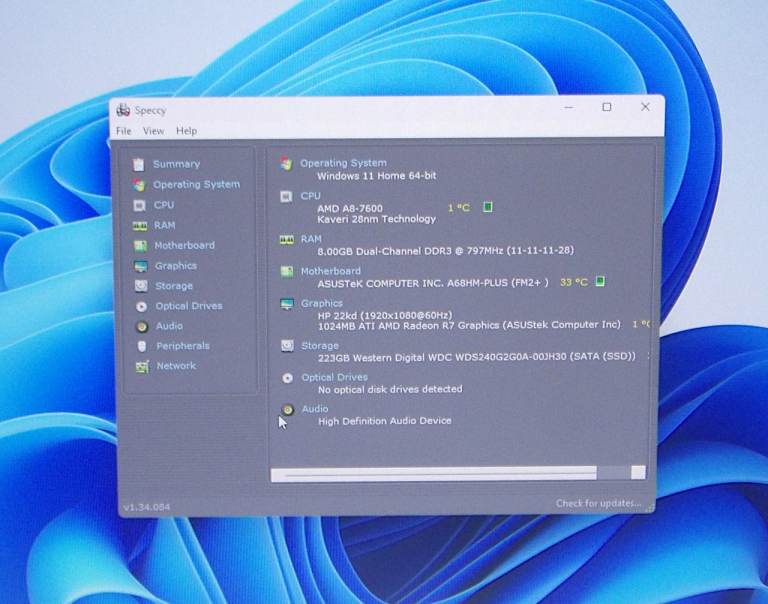Open the View menu
Image resolution: width=768 pixels, height=604 pixels.
[153, 131]
